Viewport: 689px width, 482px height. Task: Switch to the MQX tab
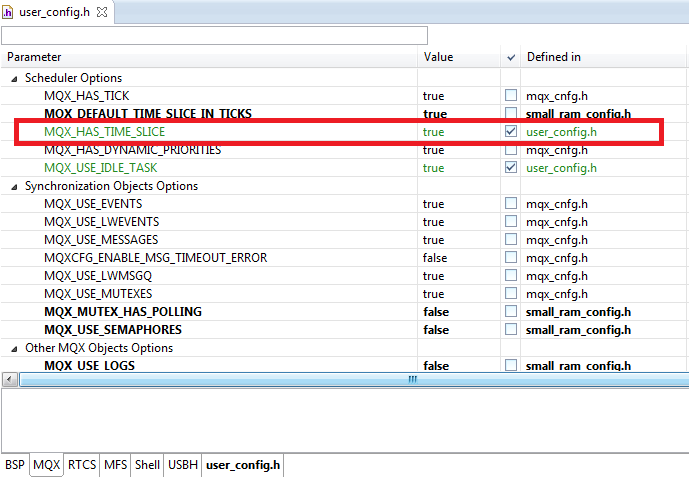pos(47,465)
